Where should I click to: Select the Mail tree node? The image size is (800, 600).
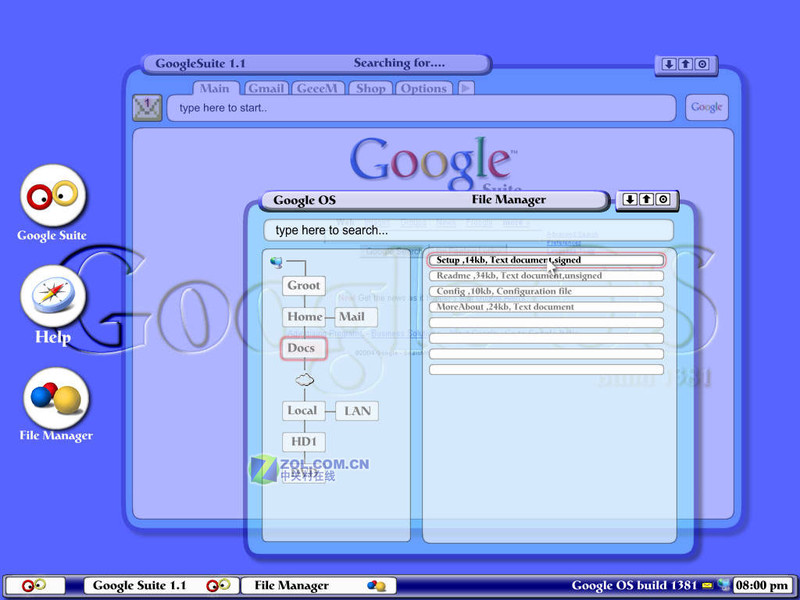pos(356,317)
